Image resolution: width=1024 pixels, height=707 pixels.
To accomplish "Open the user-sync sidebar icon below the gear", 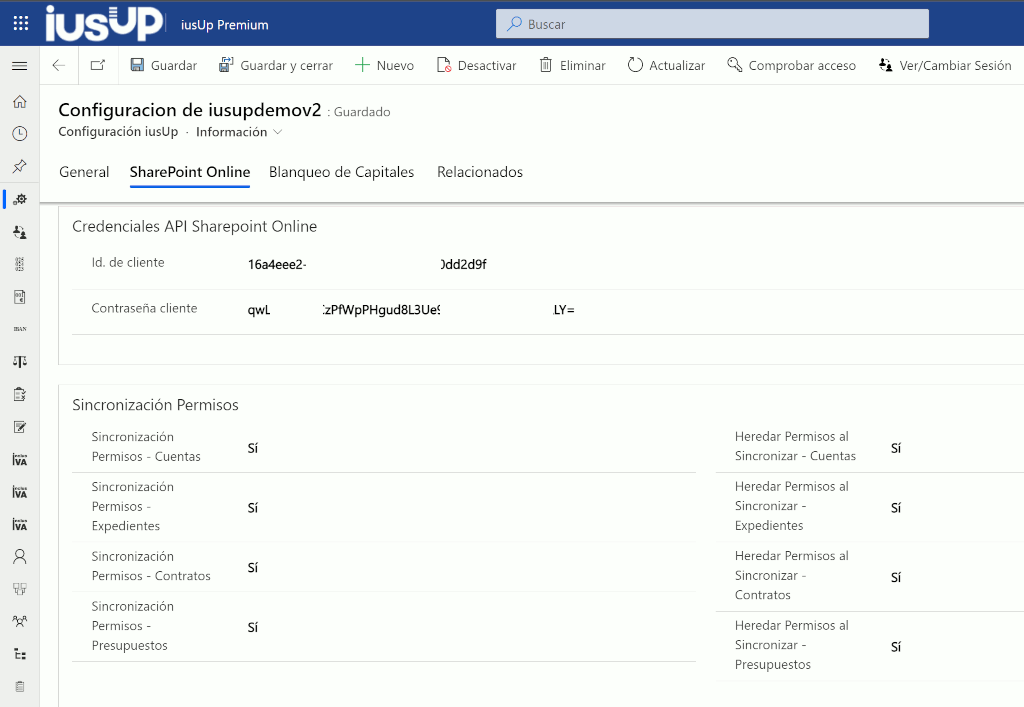I will pos(20,232).
